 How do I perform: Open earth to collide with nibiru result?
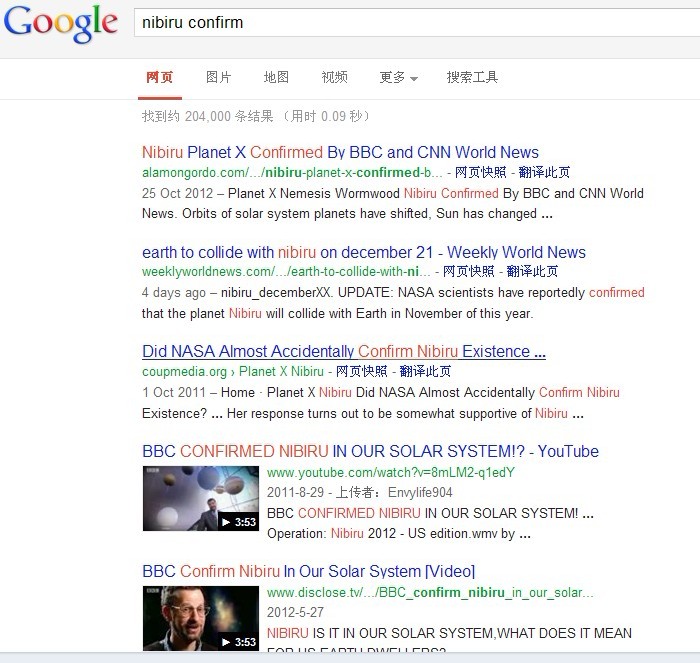pos(364,252)
